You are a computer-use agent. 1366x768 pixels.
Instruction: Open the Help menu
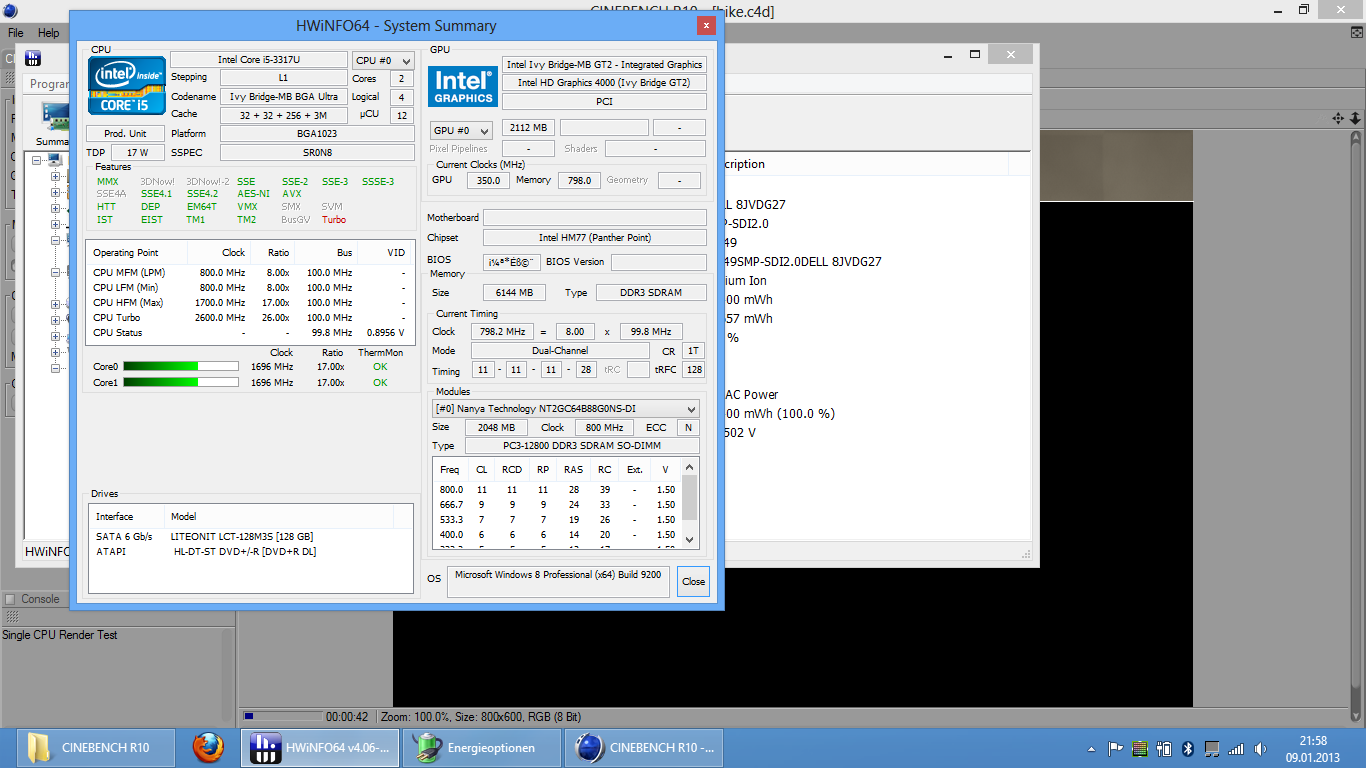pyautogui.click(x=49, y=33)
